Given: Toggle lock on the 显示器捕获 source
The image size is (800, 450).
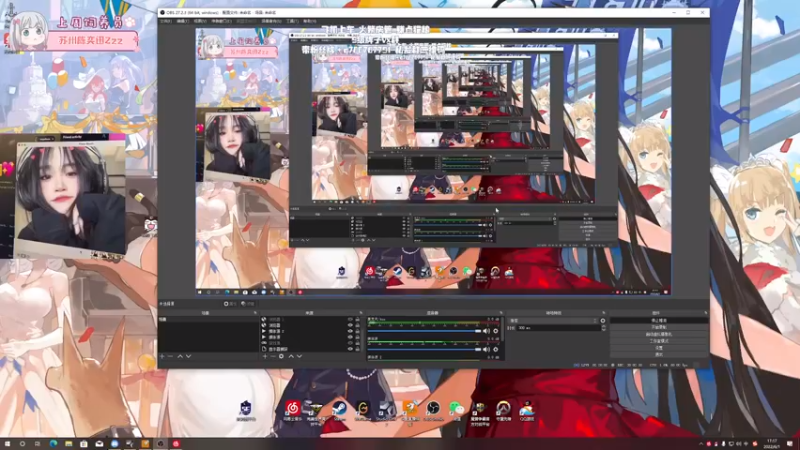Looking at the screenshot, I should point(357,349).
